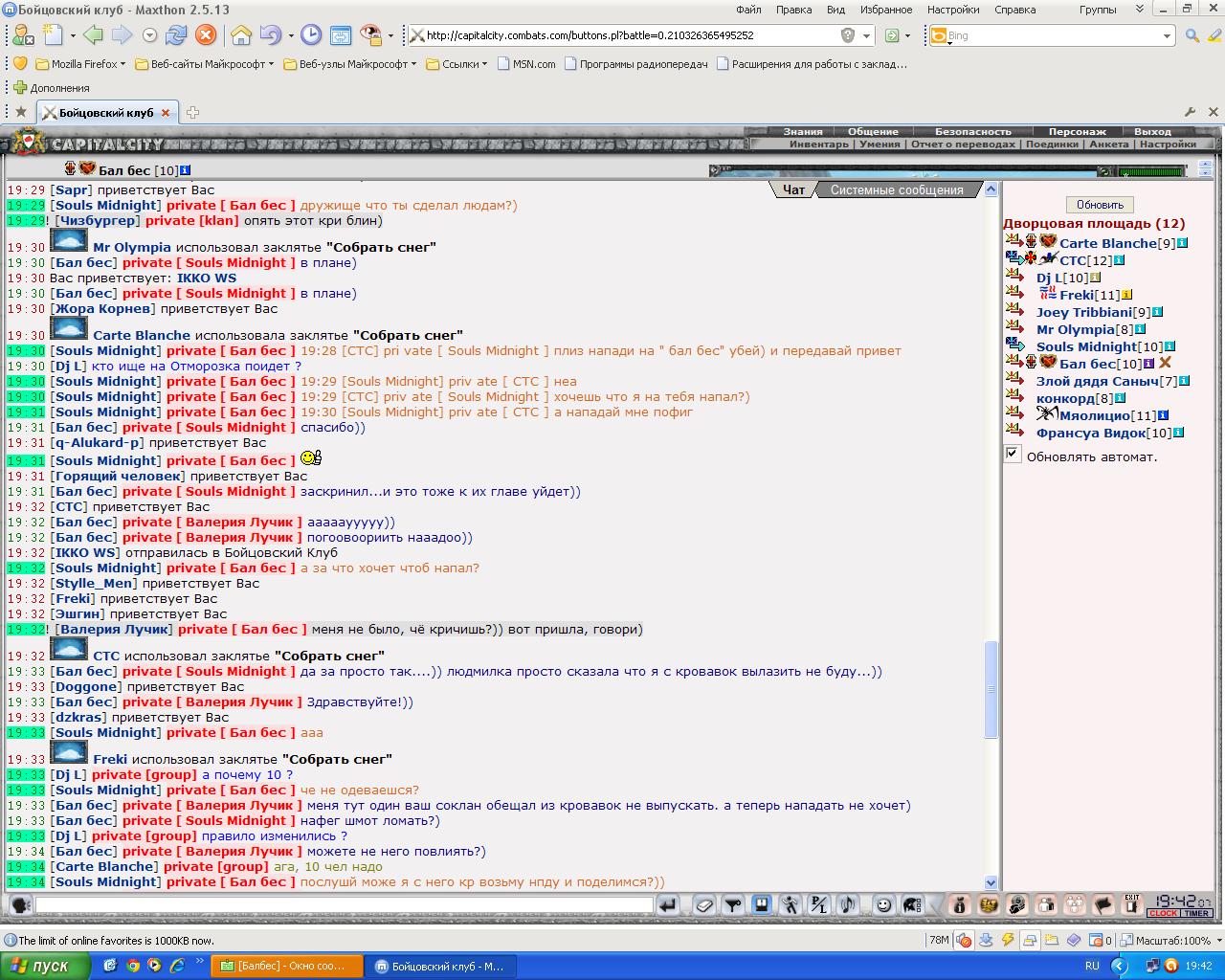The height and width of the screenshot is (980, 1225).
Task: Open undo closed tab dropdown arrow
Action: coord(290,36)
